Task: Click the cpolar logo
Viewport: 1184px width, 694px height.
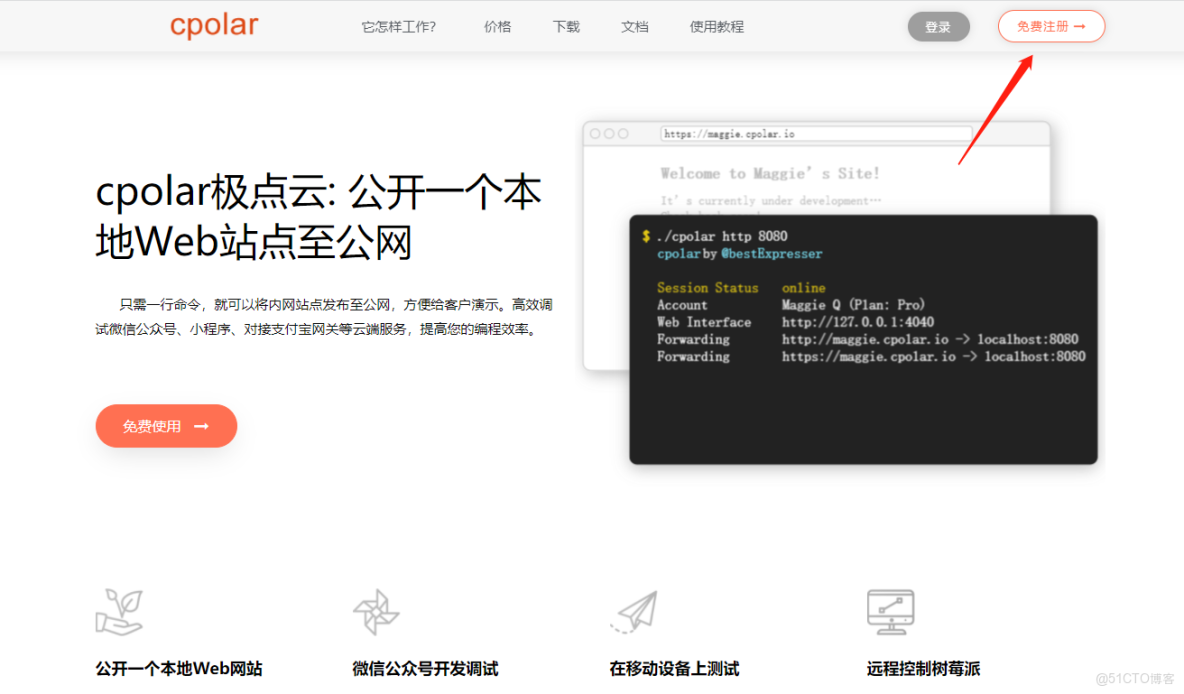Action: tap(214, 26)
